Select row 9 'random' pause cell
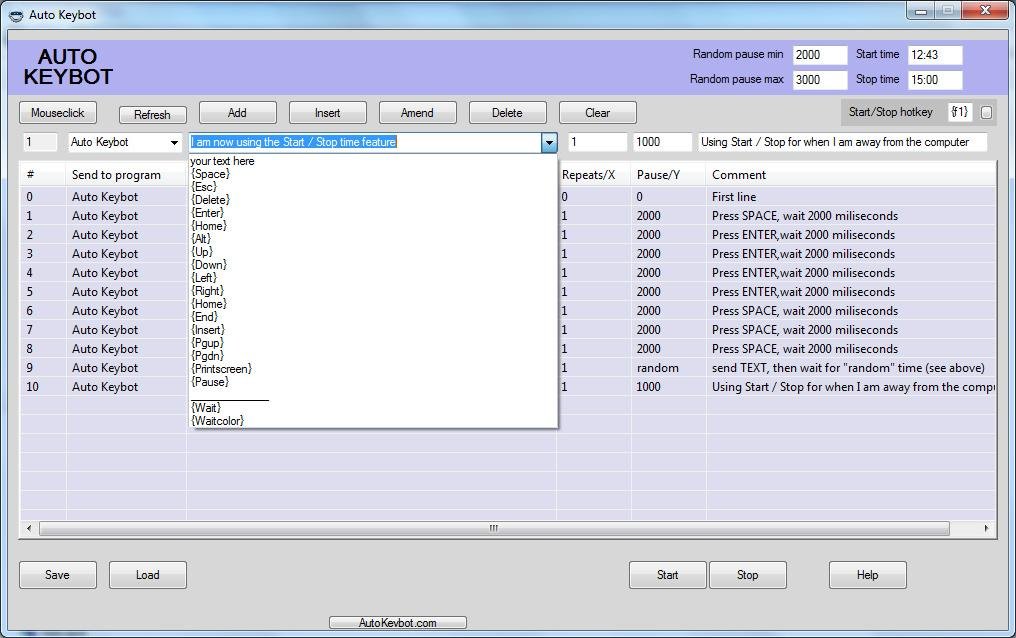1016x638 pixels. pos(667,368)
